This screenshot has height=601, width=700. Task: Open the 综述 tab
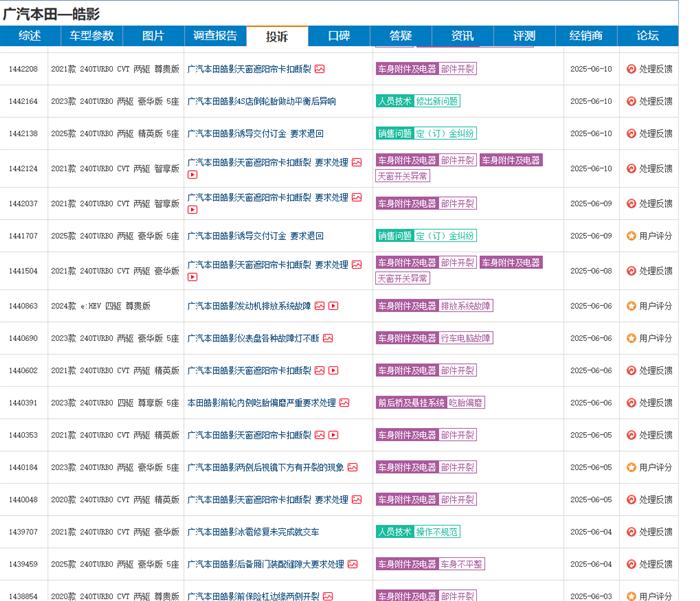[30, 36]
